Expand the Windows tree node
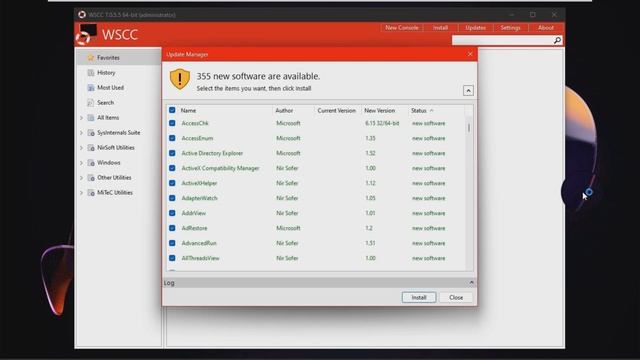The image size is (640, 360). 81,162
